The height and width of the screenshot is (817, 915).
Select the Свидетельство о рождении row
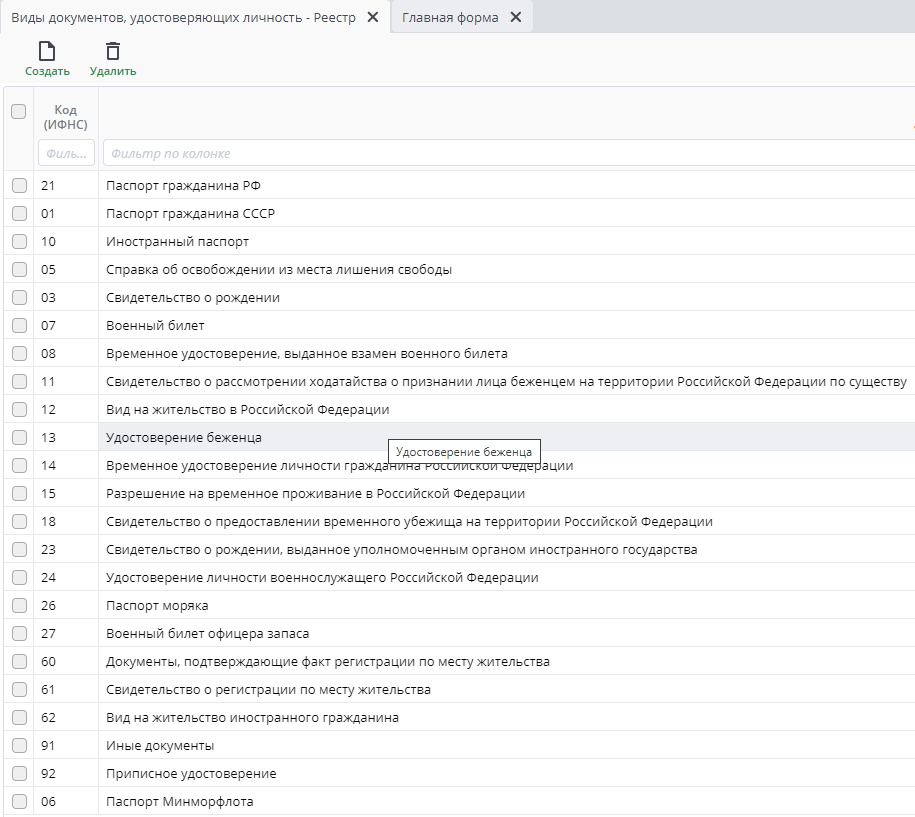193,298
